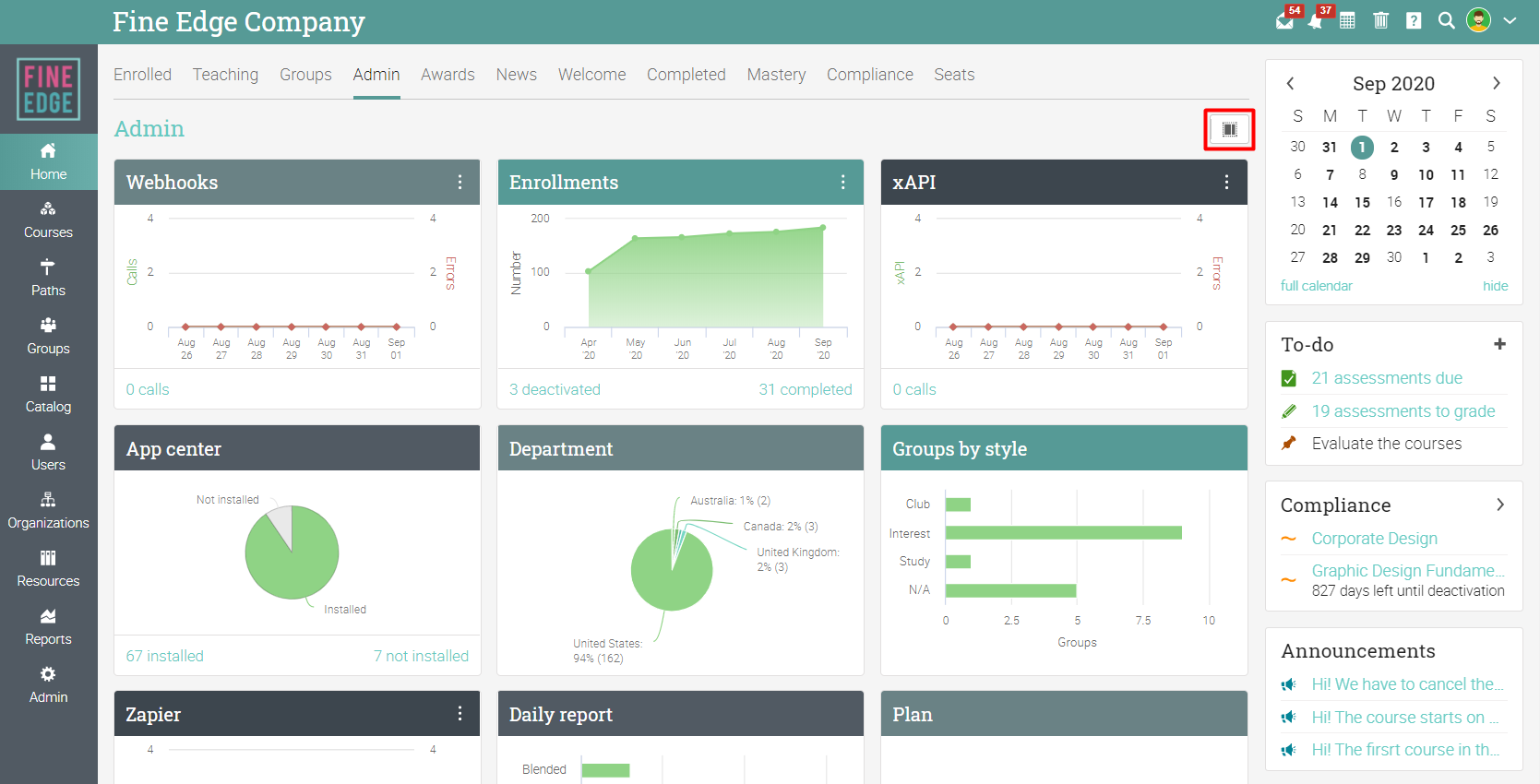Click the Corporate Design compliance link
Image resolution: width=1540 pixels, height=784 pixels.
coord(1374,539)
